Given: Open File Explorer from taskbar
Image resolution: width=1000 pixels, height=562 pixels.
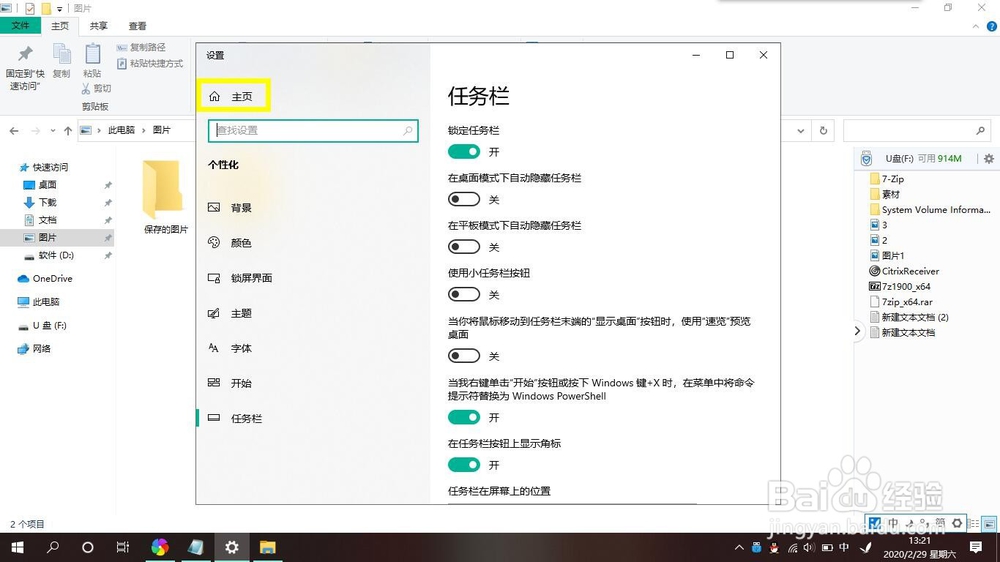Looking at the screenshot, I should [x=267, y=547].
